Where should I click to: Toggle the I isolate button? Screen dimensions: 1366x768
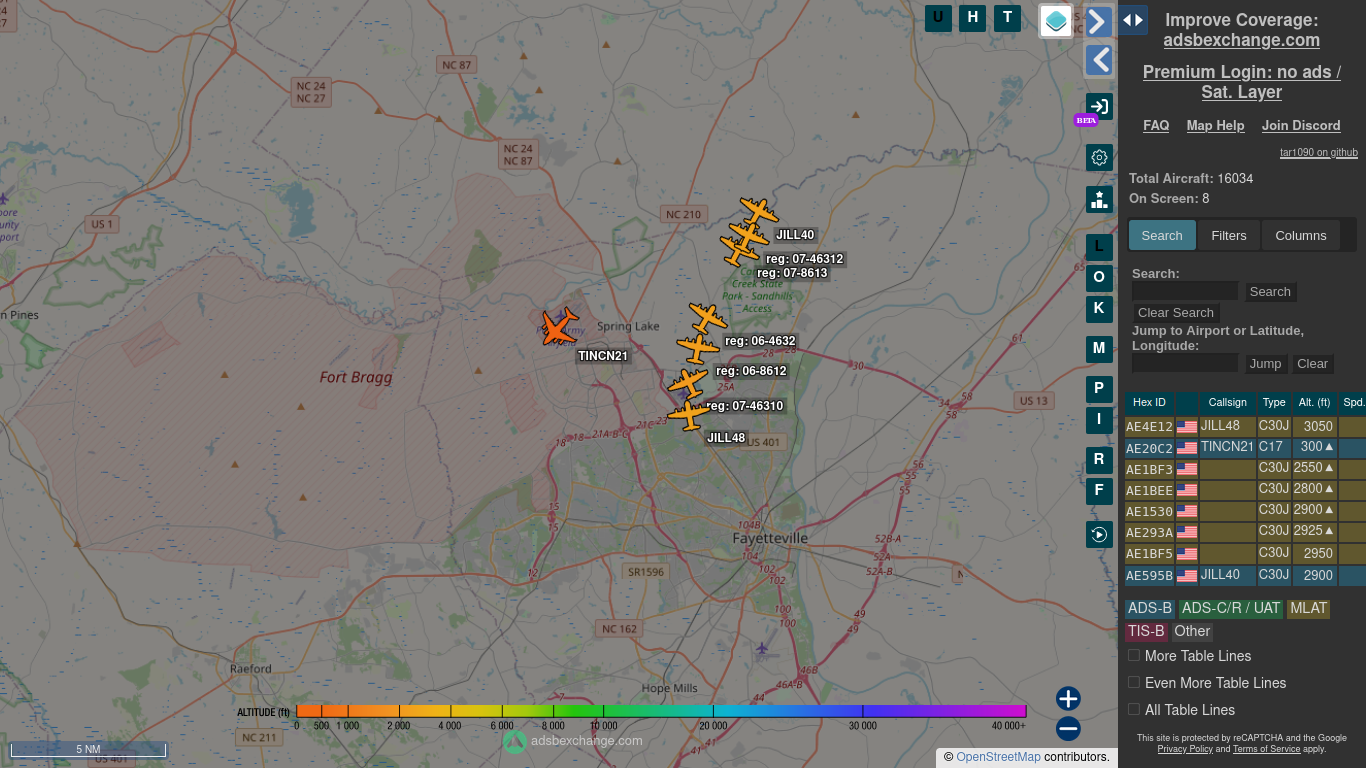[1099, 420]
